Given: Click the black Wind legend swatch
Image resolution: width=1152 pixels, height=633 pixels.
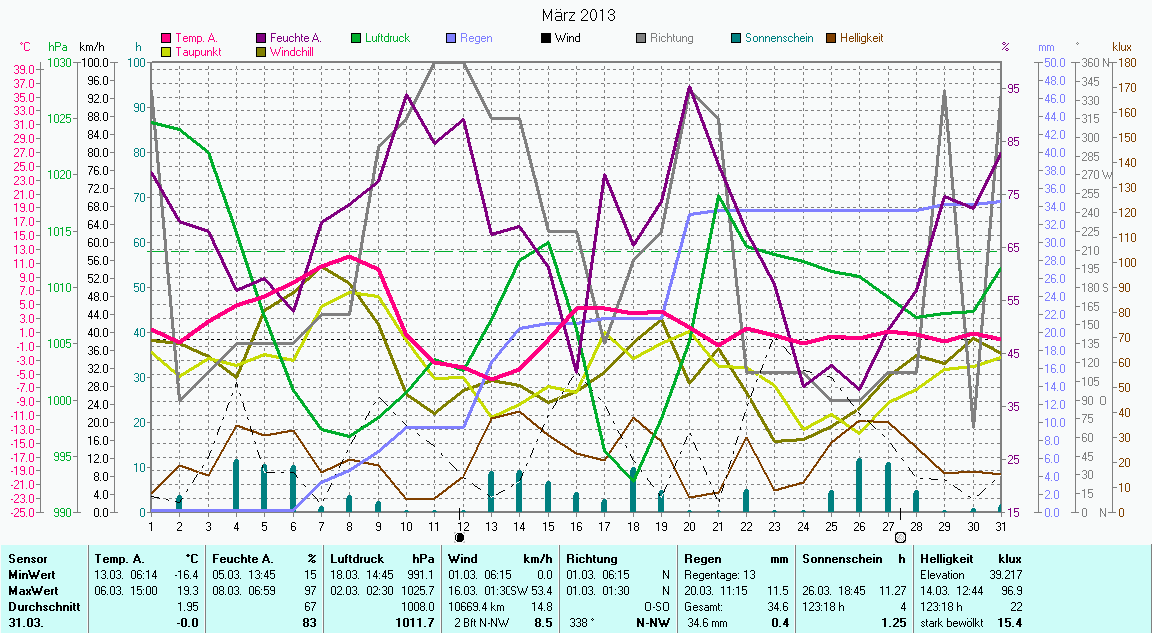Looking at the screenshot, I should (546, 39).
